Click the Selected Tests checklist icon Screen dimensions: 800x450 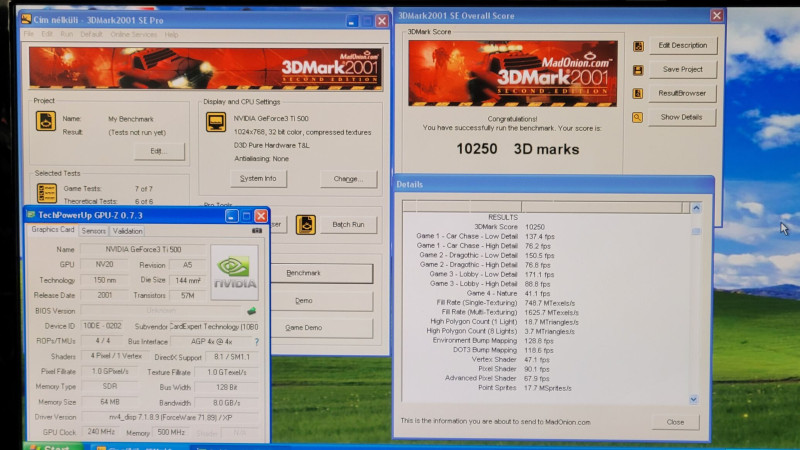click(x=46, y=193)
